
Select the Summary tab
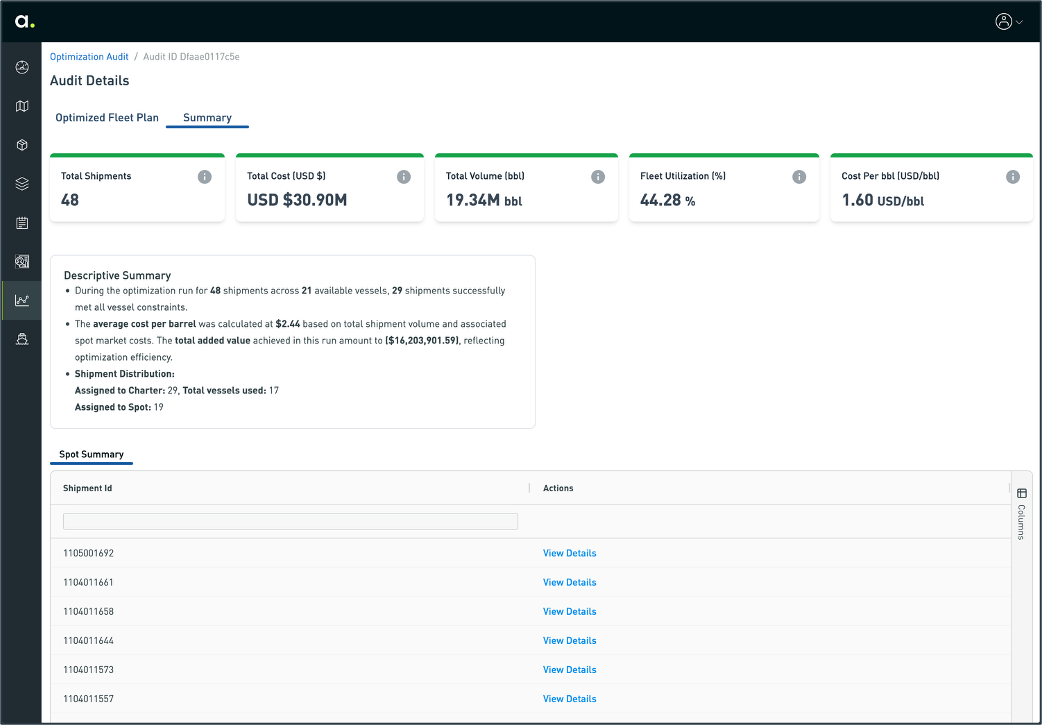click(x=207, y=118)
